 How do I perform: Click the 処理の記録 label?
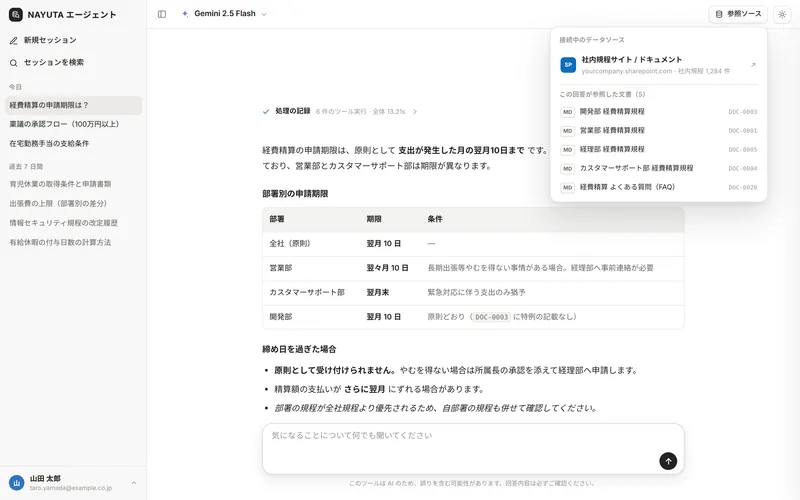point(293,111)
